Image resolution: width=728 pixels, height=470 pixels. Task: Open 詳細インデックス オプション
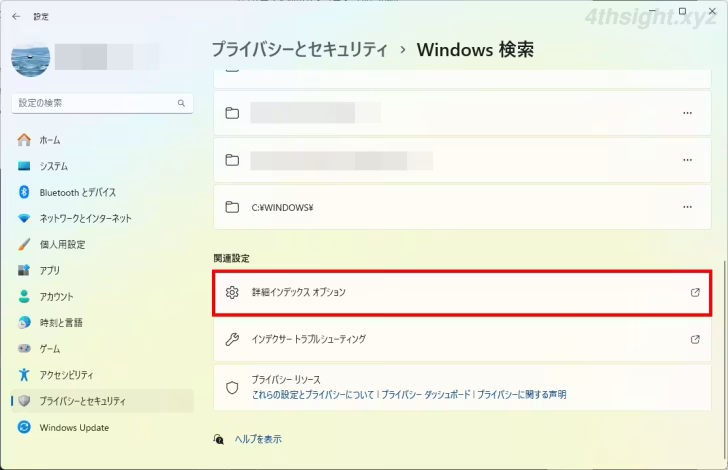point(462,293)
